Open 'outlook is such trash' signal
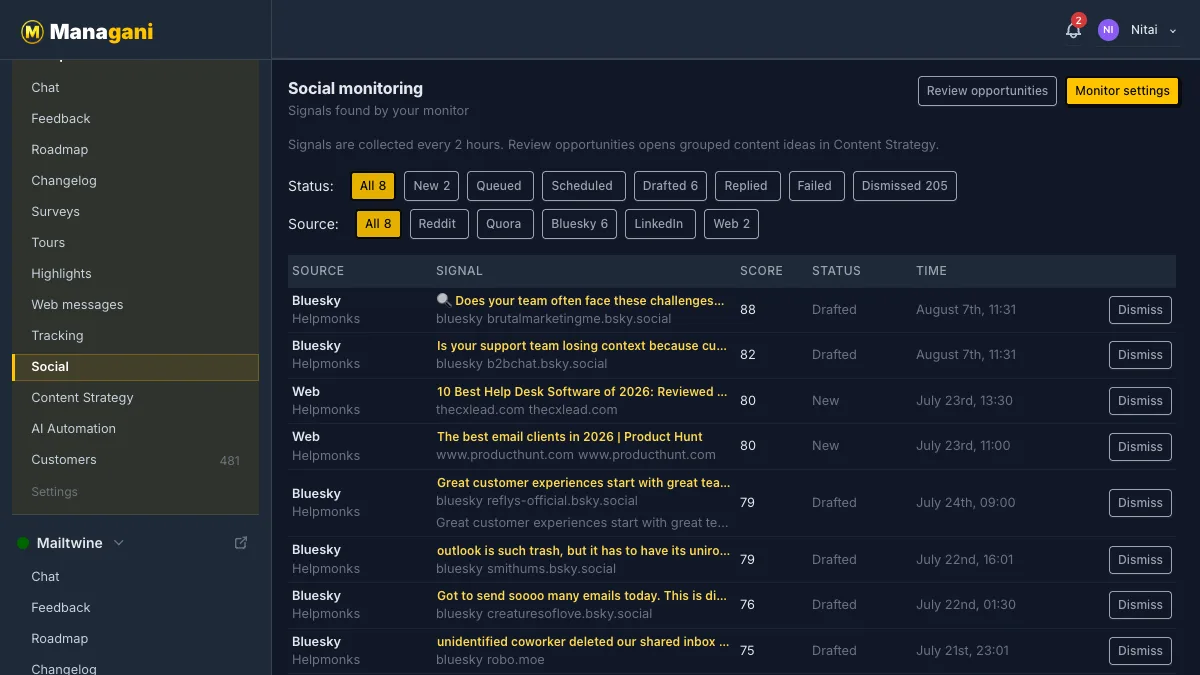1200x675 pixels. pos(583,549)
